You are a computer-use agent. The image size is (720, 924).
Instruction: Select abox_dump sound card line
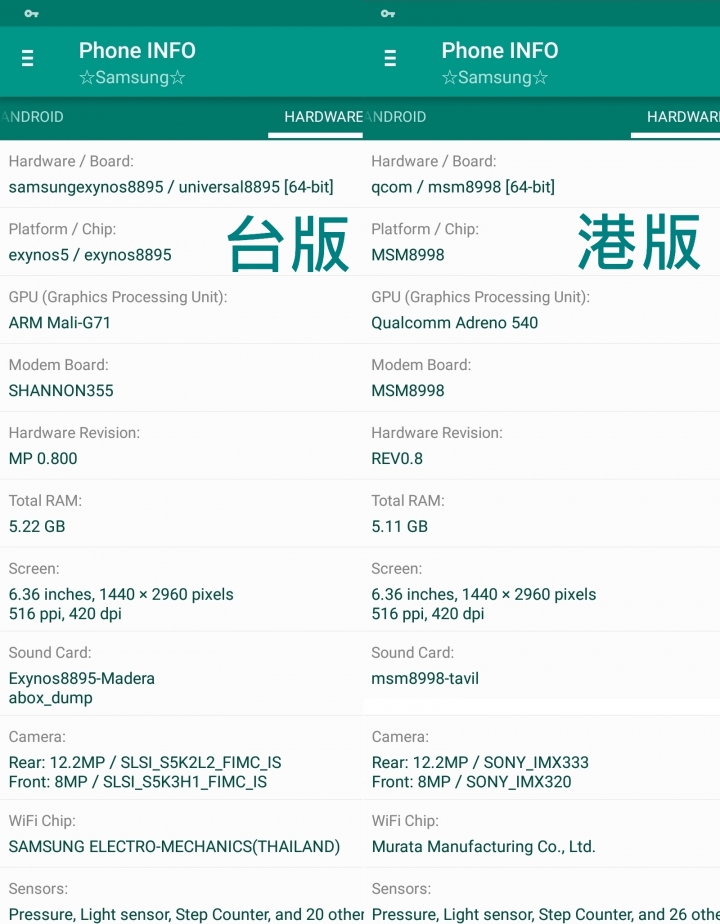(51, 698)
